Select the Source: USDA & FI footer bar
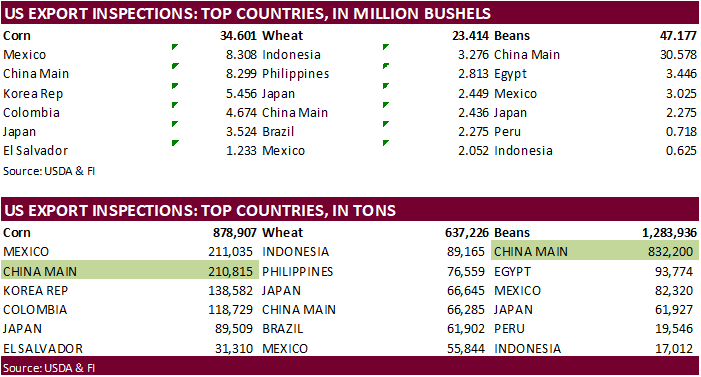Screen dimensions: 701x377 click(x=350, y=367)
